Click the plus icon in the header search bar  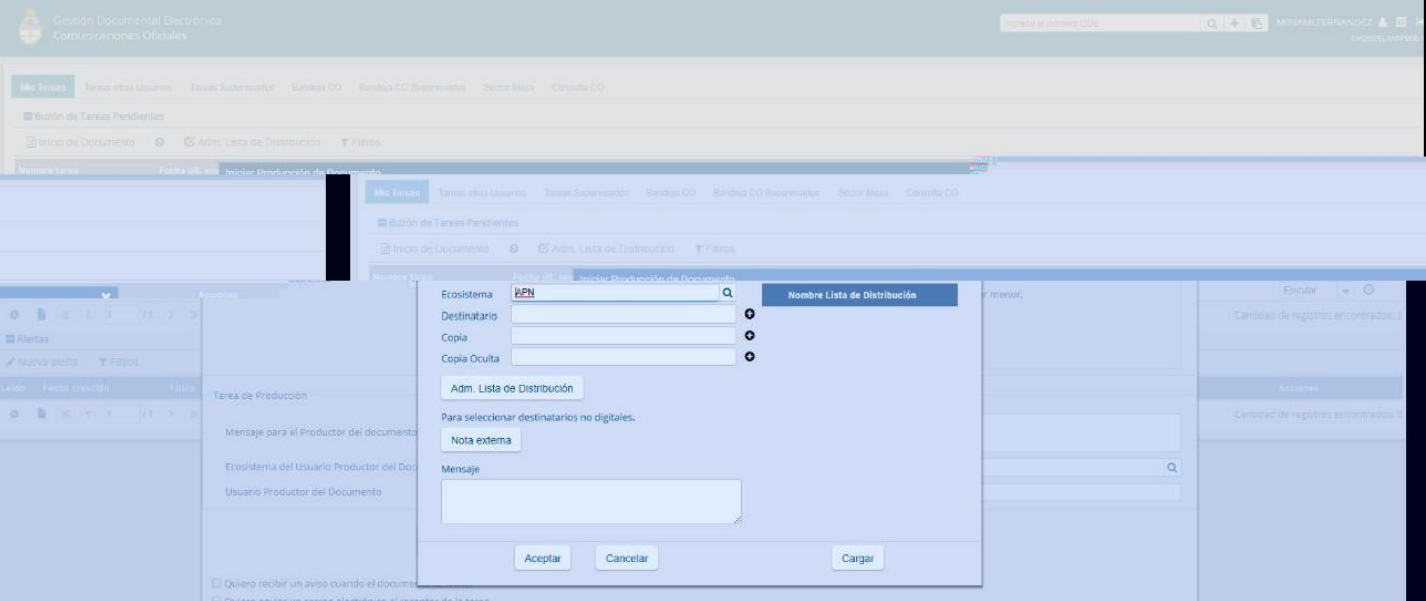1236,23
